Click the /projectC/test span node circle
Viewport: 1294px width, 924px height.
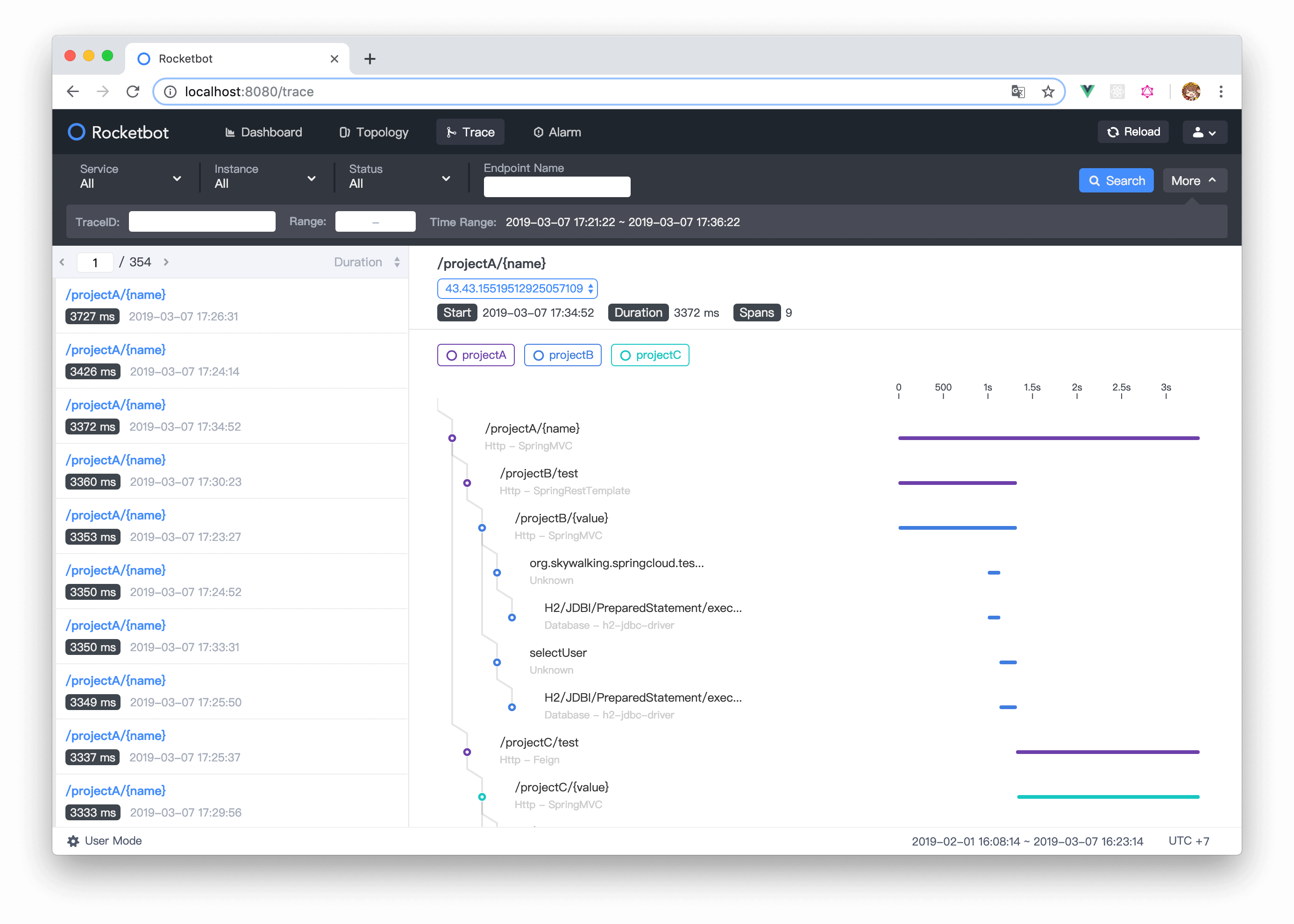click(467, 752)
